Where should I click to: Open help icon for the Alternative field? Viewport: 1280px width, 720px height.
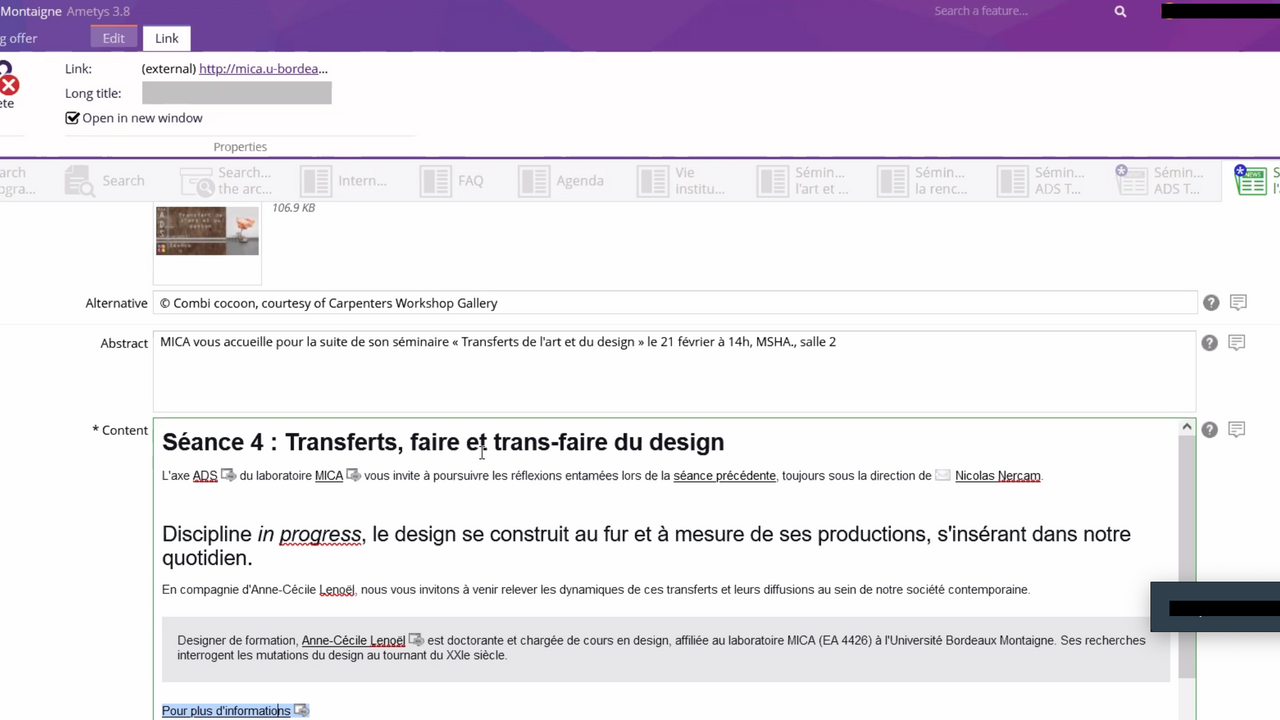1210,303
